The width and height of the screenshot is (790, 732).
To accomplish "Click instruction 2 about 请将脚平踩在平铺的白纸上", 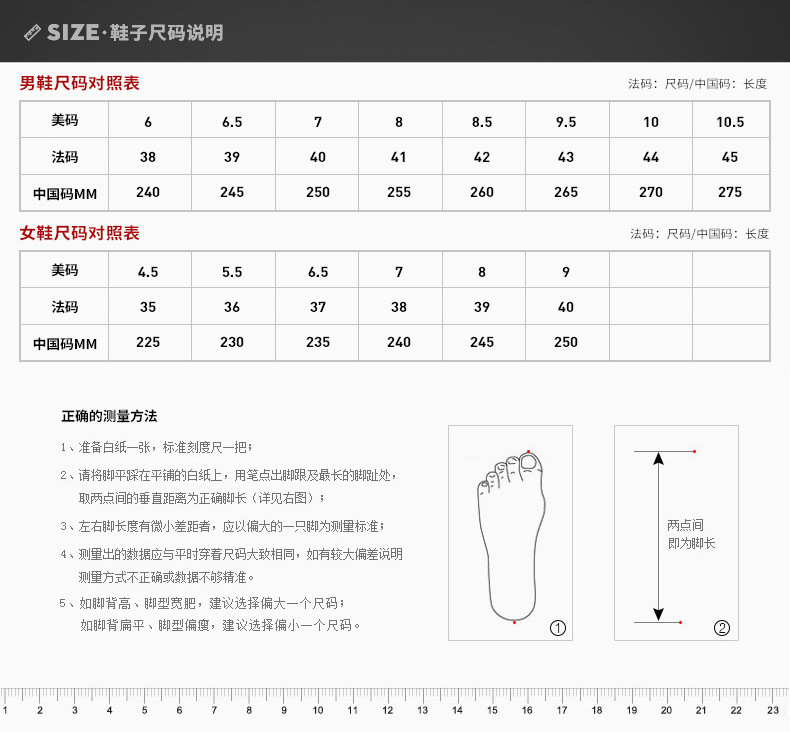I will (x=229, y=487).
